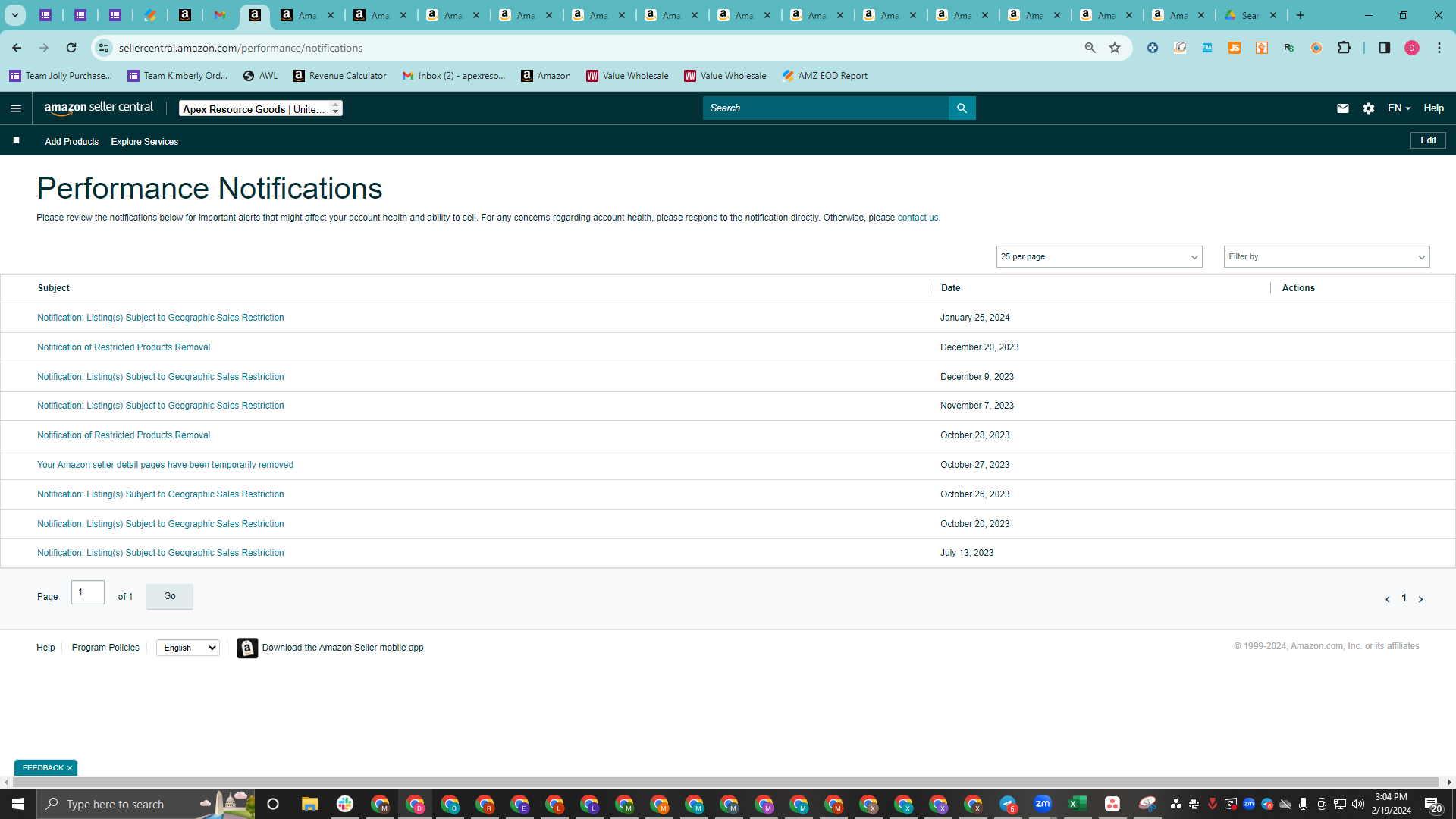Reload the page with refresh icon
The width and height of the screenshot is (1456, 819).
[71, 48]
